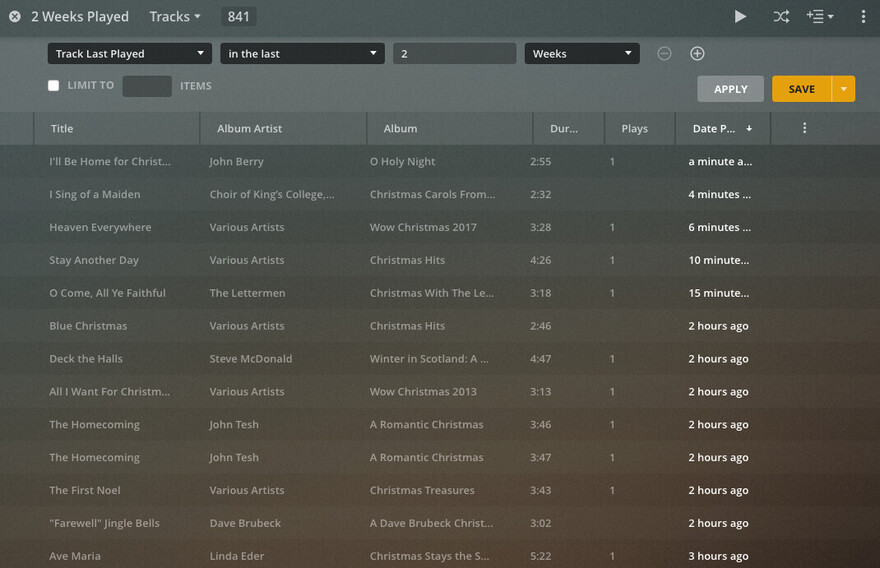
Task: Click the 5:22 duration of Ave Maria
Action: [540, 556]
